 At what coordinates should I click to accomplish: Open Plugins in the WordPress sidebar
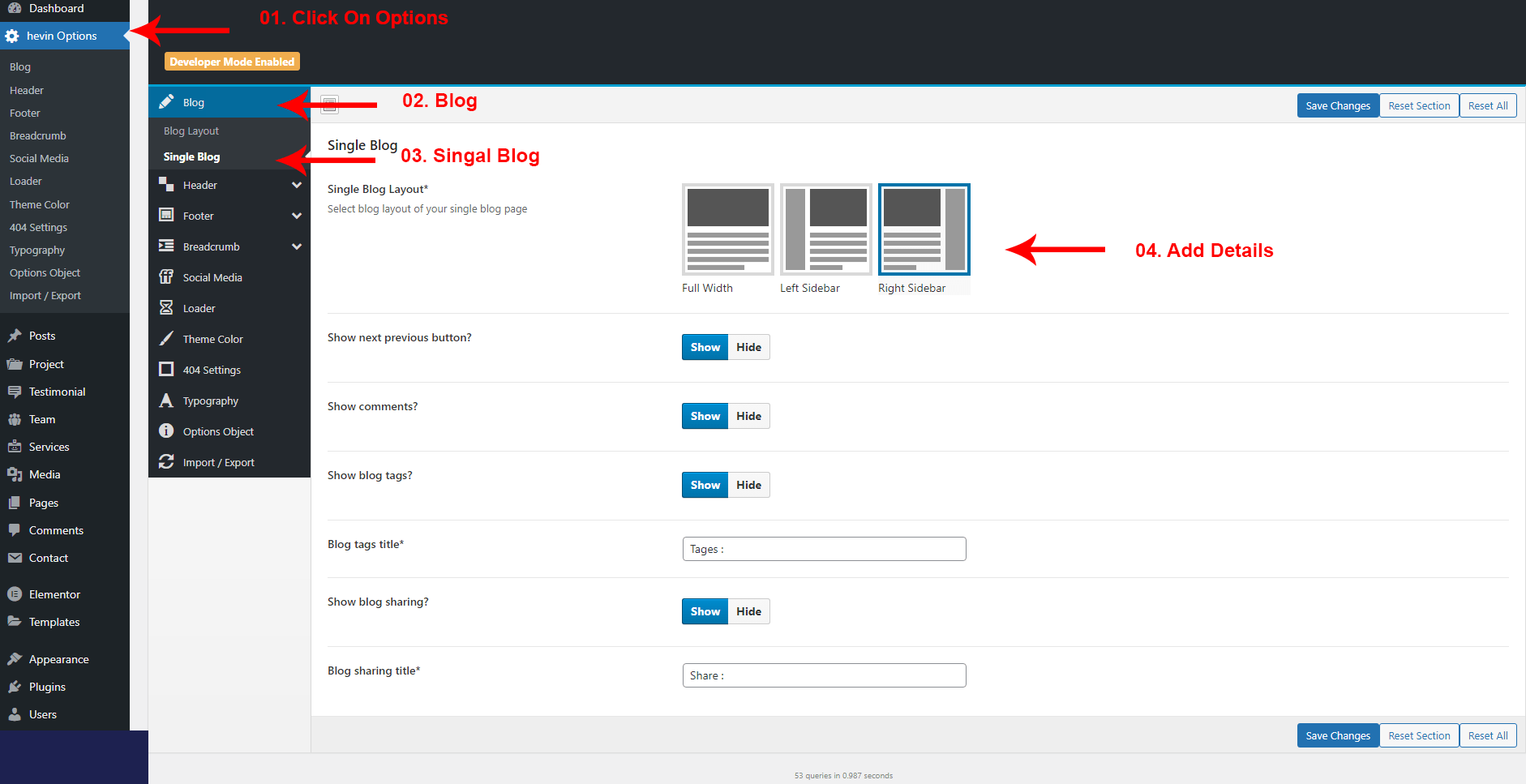click(47, 687)
